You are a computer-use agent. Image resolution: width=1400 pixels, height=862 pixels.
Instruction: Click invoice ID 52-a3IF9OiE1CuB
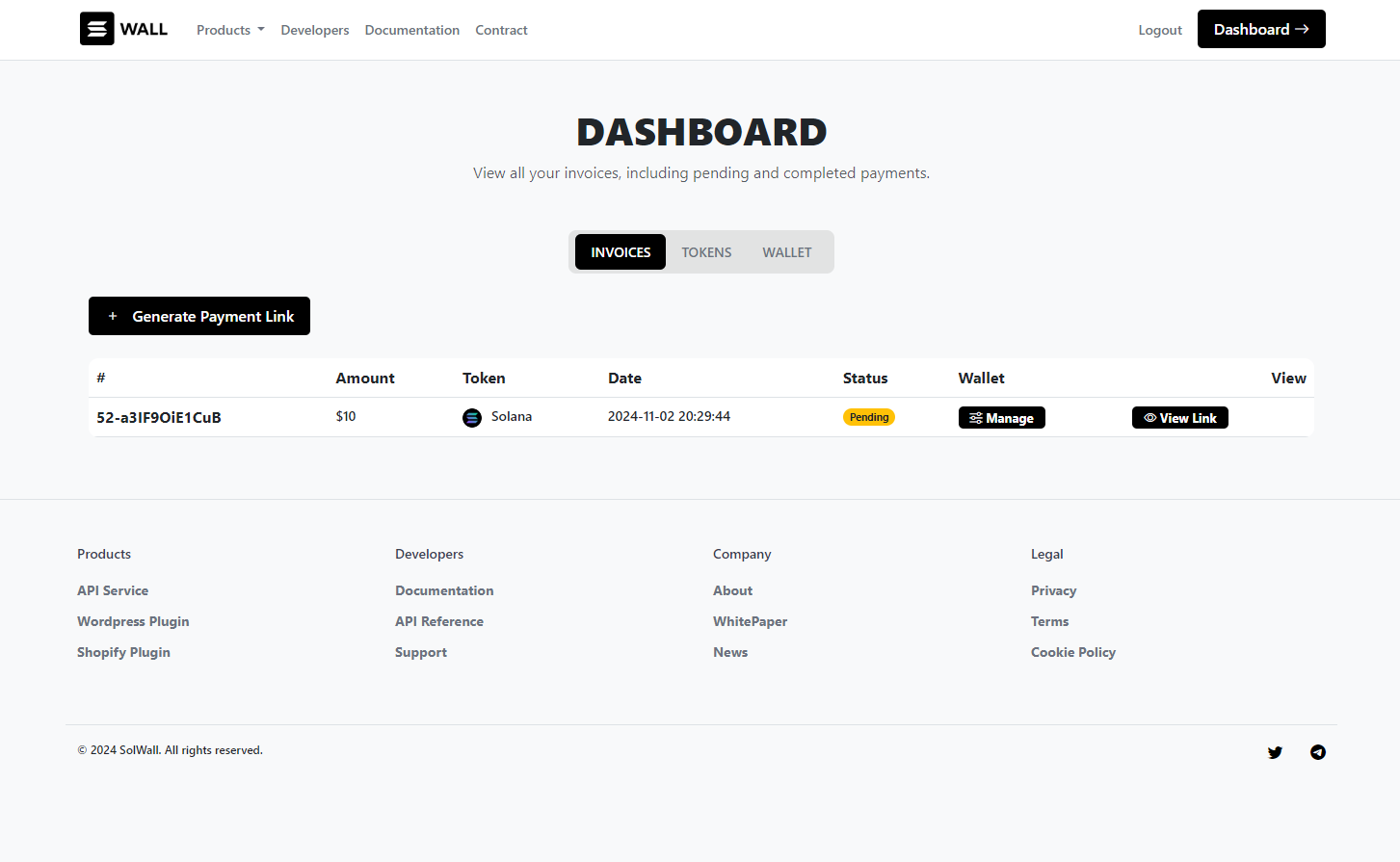[159, 417]
